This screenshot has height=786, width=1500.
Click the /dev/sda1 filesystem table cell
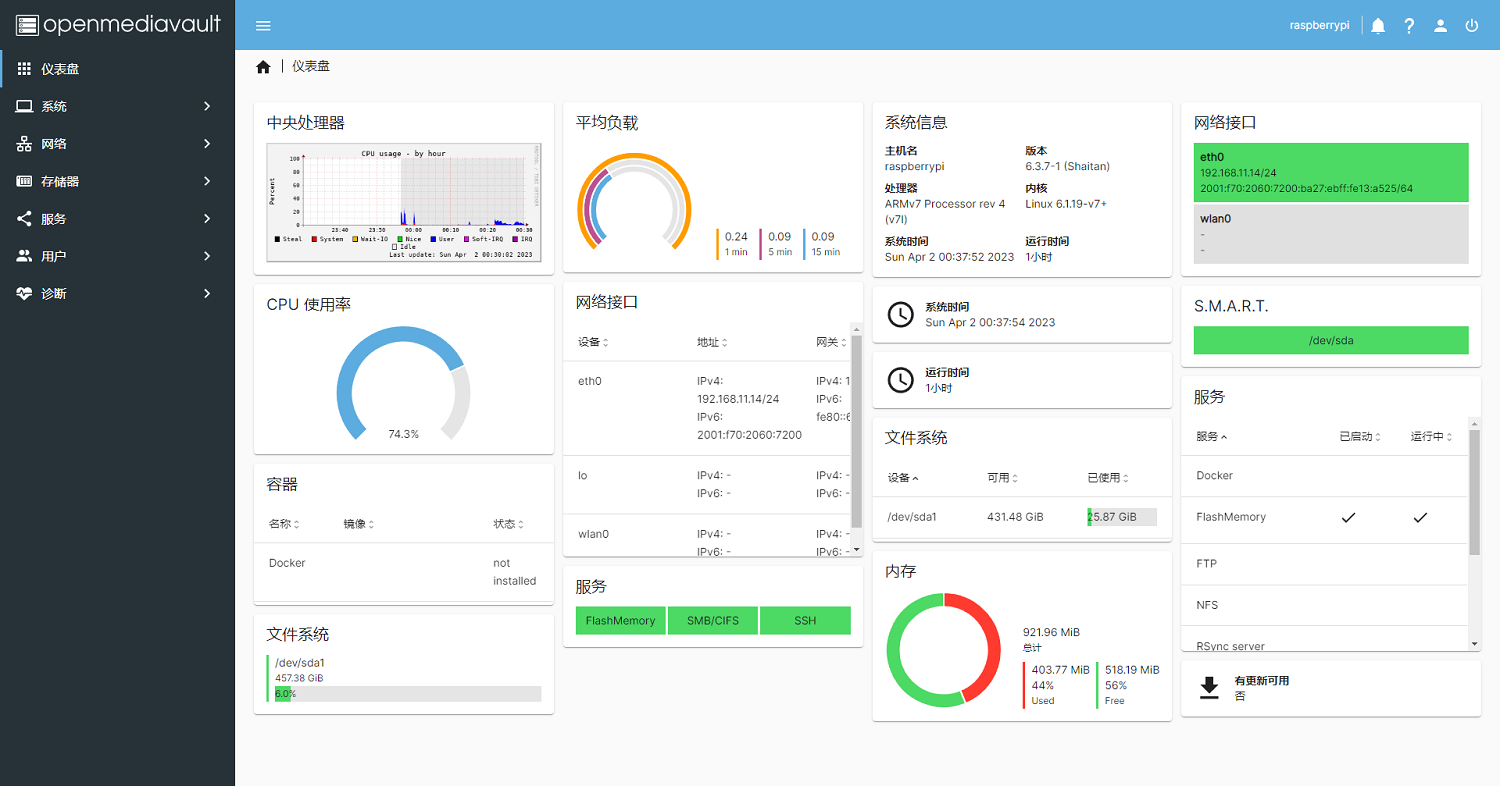click(912, 517)
